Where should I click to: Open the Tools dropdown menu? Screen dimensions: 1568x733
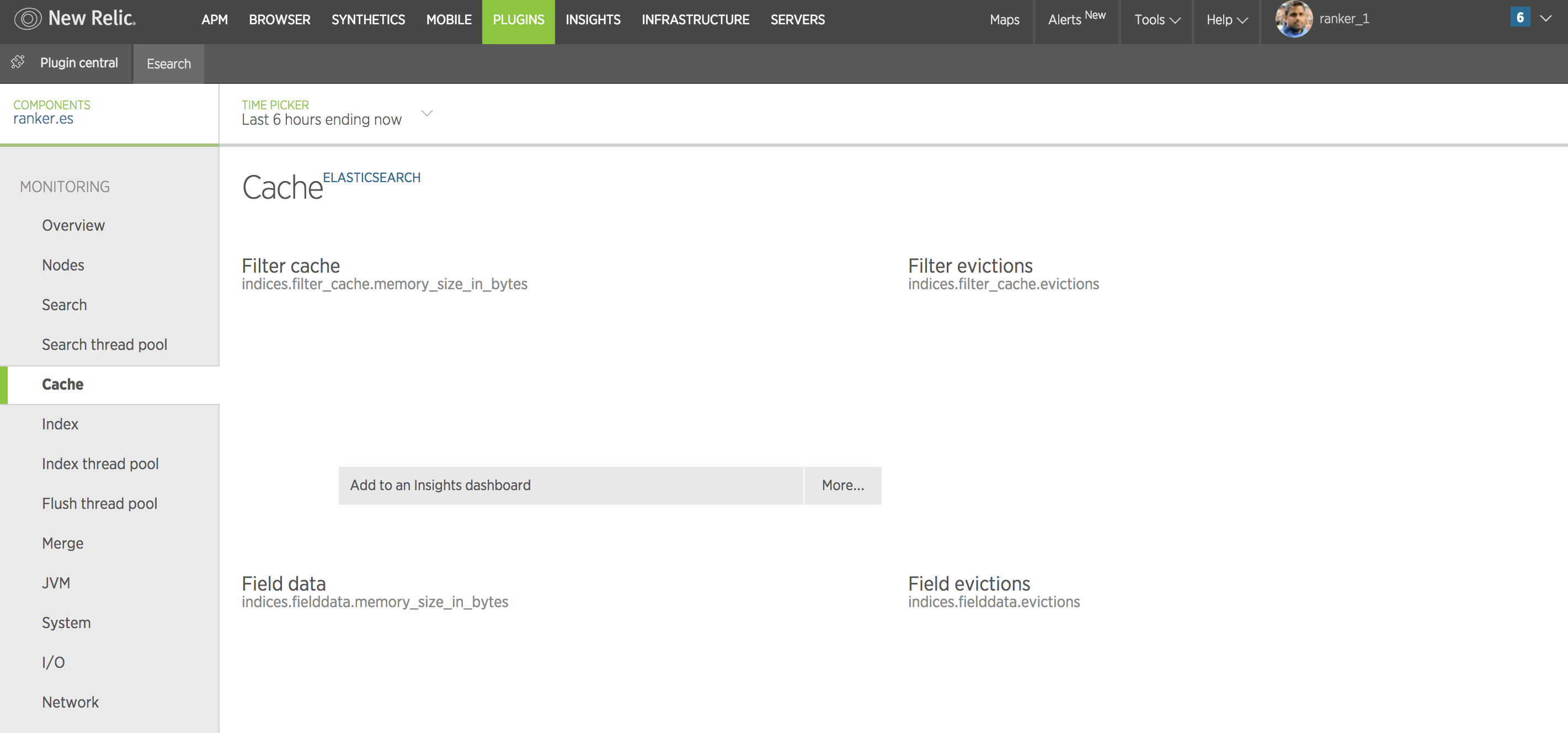point(1156,20)
